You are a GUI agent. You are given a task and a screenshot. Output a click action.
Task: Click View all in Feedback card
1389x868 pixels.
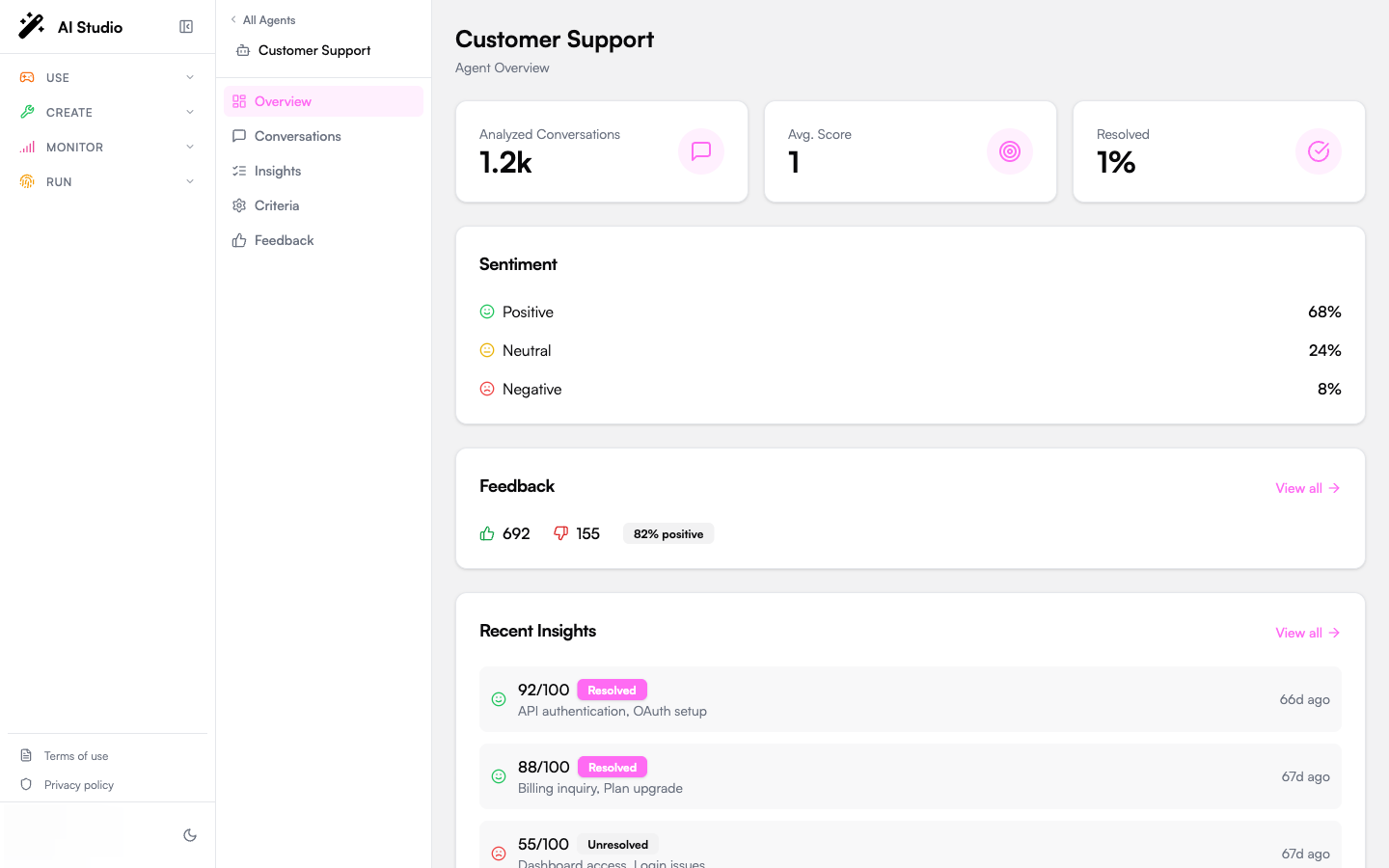click(1308, 488)
